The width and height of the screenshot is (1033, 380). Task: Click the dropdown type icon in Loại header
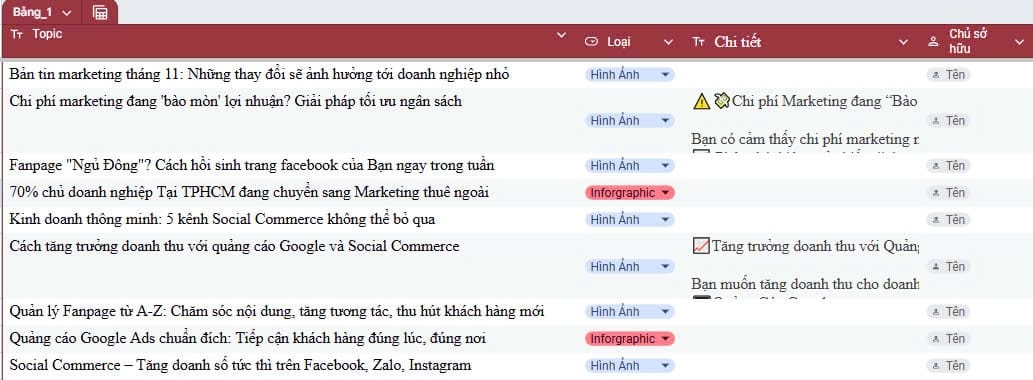591,41
